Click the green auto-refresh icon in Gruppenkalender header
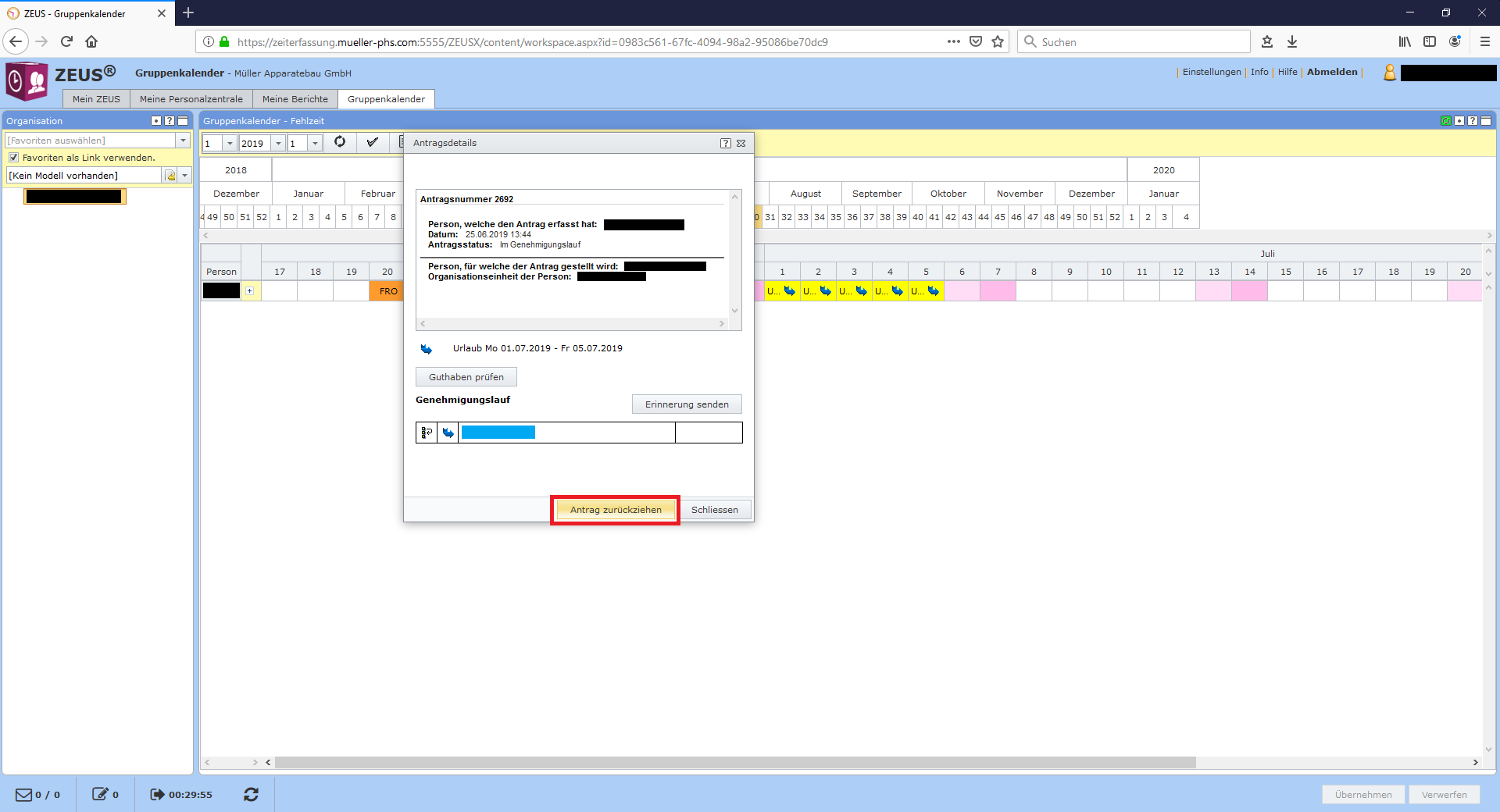This screenshot has width=1500, height=812. pos(1446,121)
